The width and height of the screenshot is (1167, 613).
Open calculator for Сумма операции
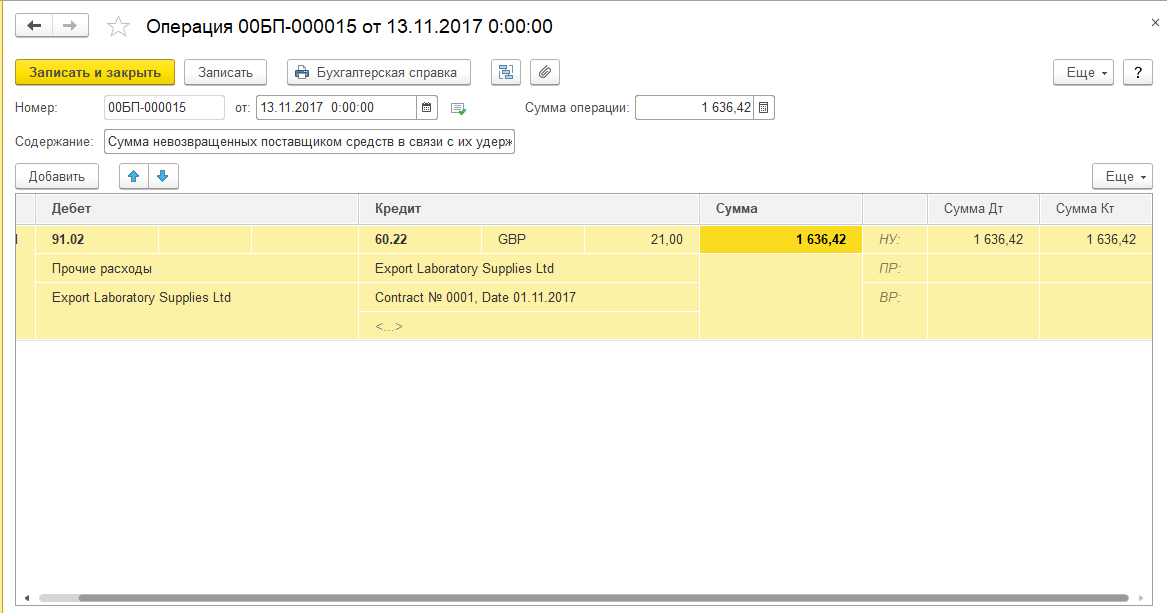[x=764, y=108]
